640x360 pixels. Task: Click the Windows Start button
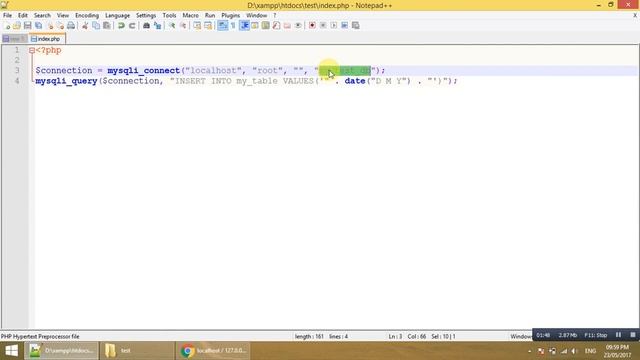[11, 351]
